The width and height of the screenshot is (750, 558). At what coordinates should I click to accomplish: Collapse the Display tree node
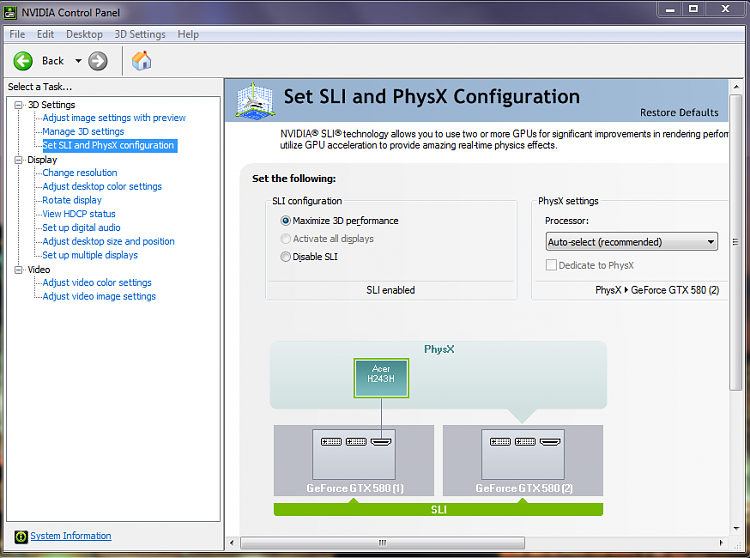pyautogui.click(x=19, y=160)
